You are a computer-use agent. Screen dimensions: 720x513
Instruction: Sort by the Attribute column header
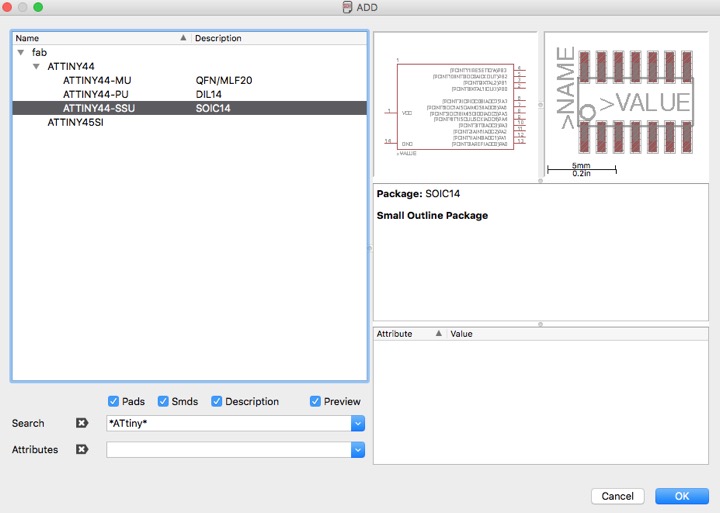[410, 334]
